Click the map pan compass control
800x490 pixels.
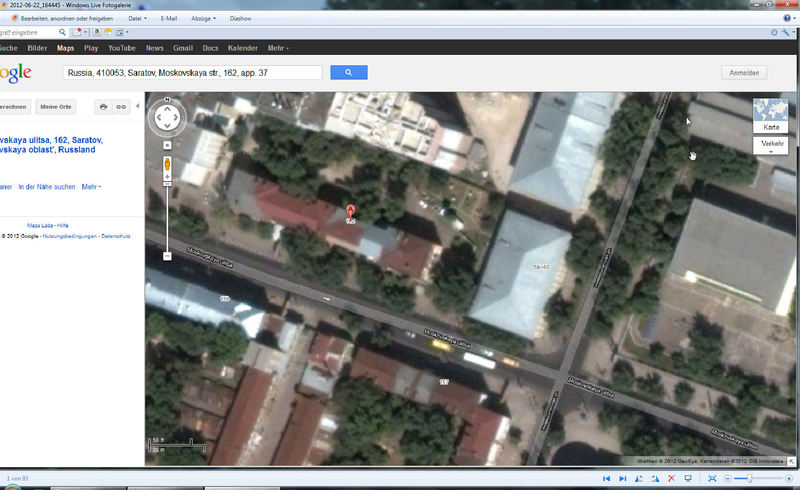click(x=167, y=120)
